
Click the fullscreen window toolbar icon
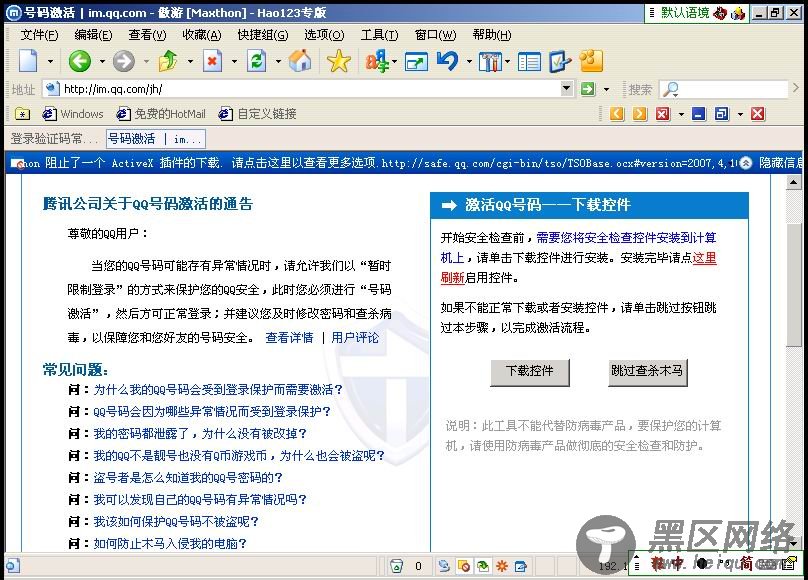click(x=416, y=62)
